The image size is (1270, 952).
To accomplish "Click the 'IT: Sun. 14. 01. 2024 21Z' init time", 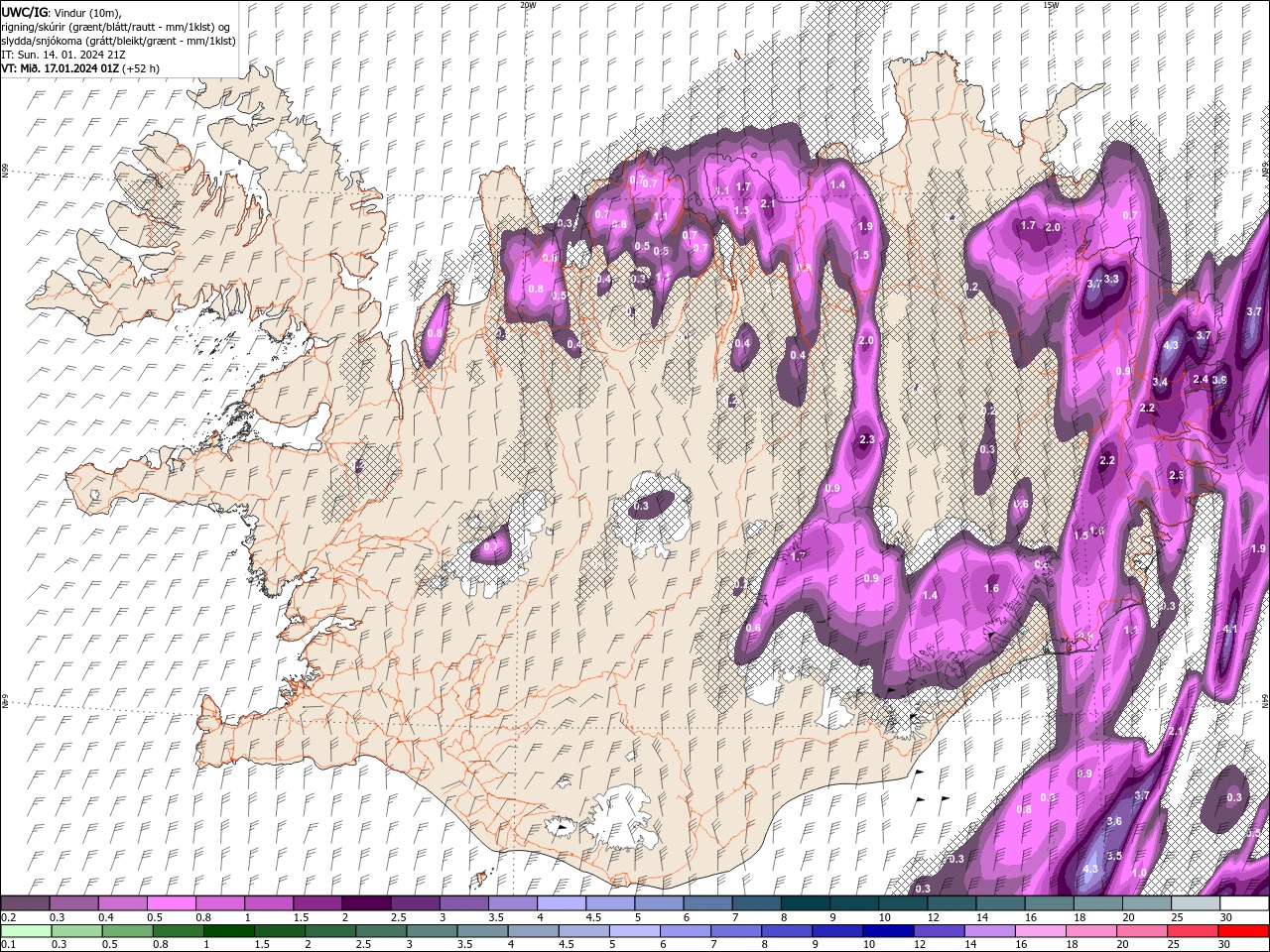I will (x=63, y=55).
